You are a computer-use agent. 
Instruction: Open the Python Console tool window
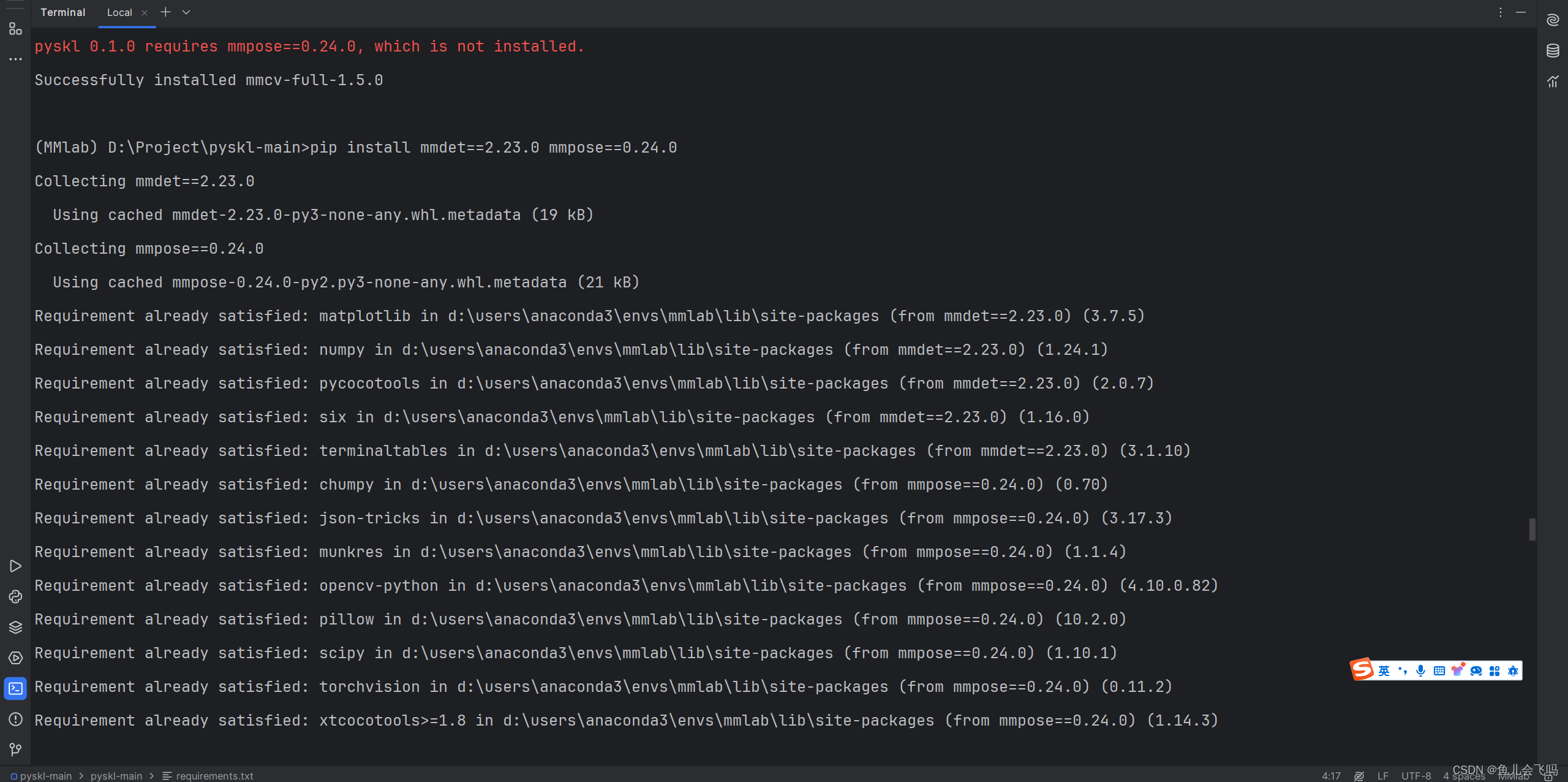(x=15, y=596)
